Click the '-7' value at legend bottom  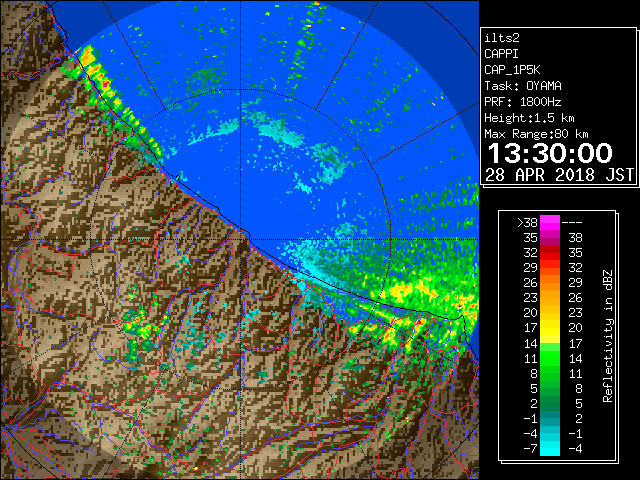(x=530, y=448)
